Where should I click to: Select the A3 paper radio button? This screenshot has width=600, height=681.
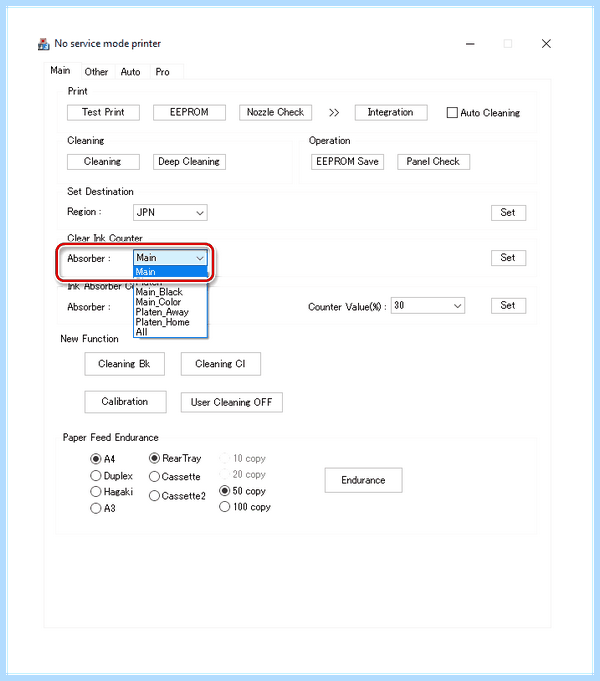tap(96, 508)
